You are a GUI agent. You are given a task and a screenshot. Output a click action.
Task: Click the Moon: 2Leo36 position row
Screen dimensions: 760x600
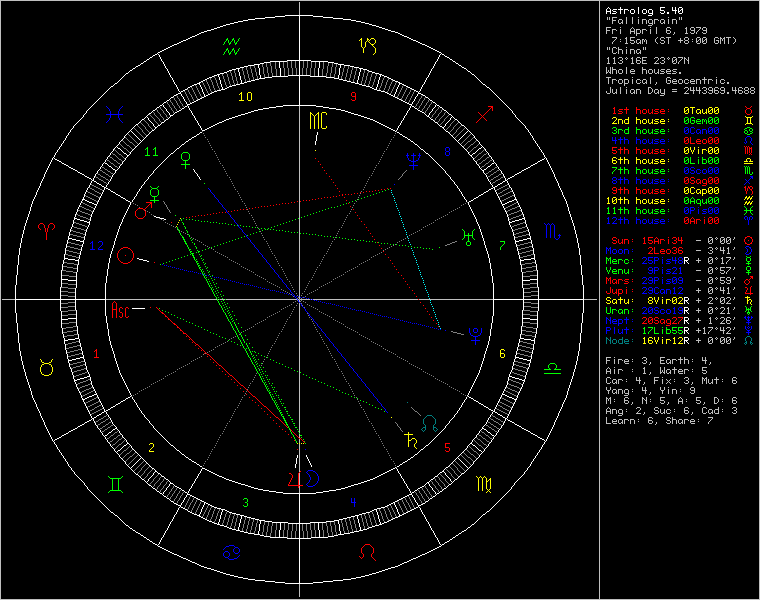679,251
